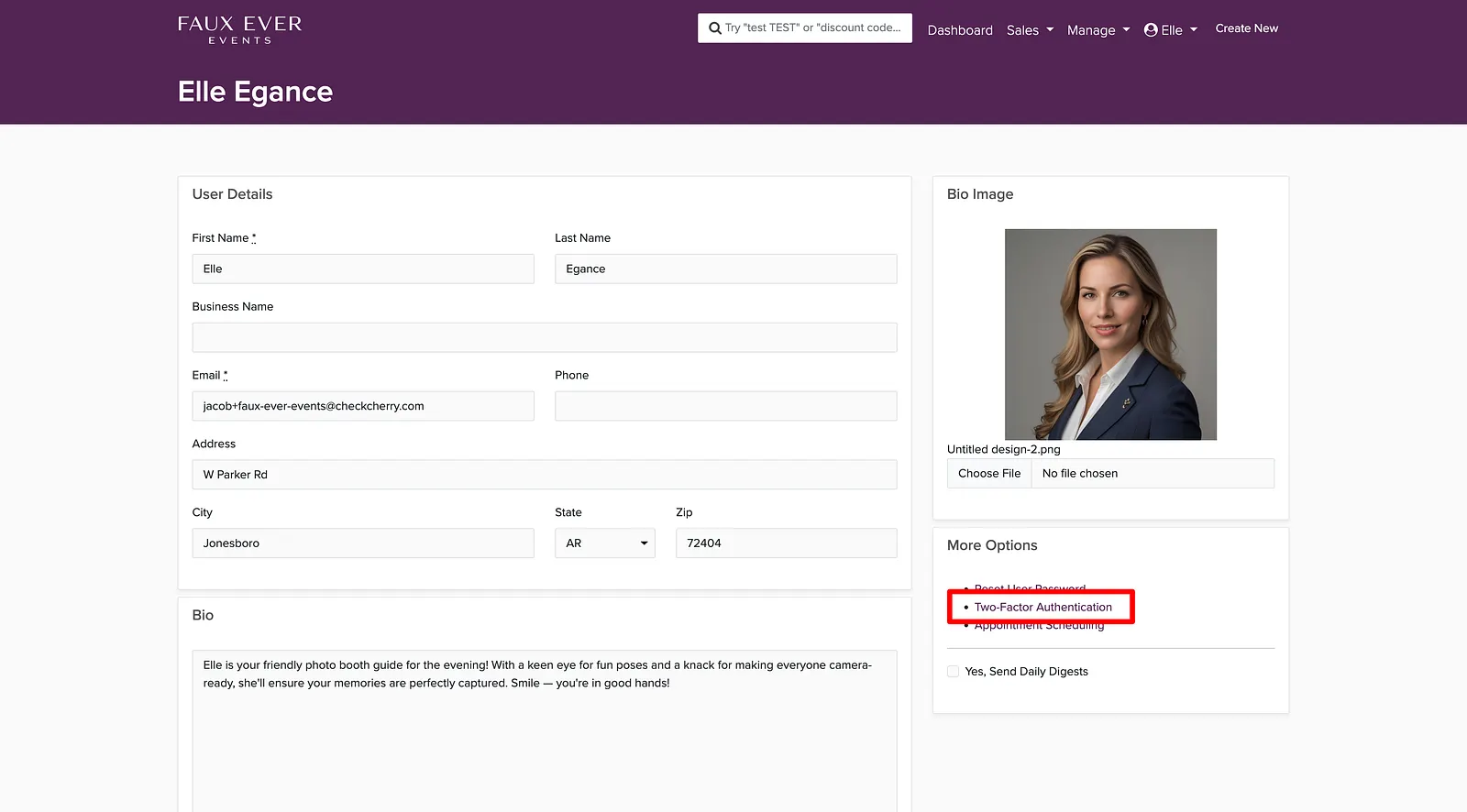The height and width of the screenshot is (812, 1467).
Task: Enable the Send Daily Digests checkbox
Action: tap(953, 672)
